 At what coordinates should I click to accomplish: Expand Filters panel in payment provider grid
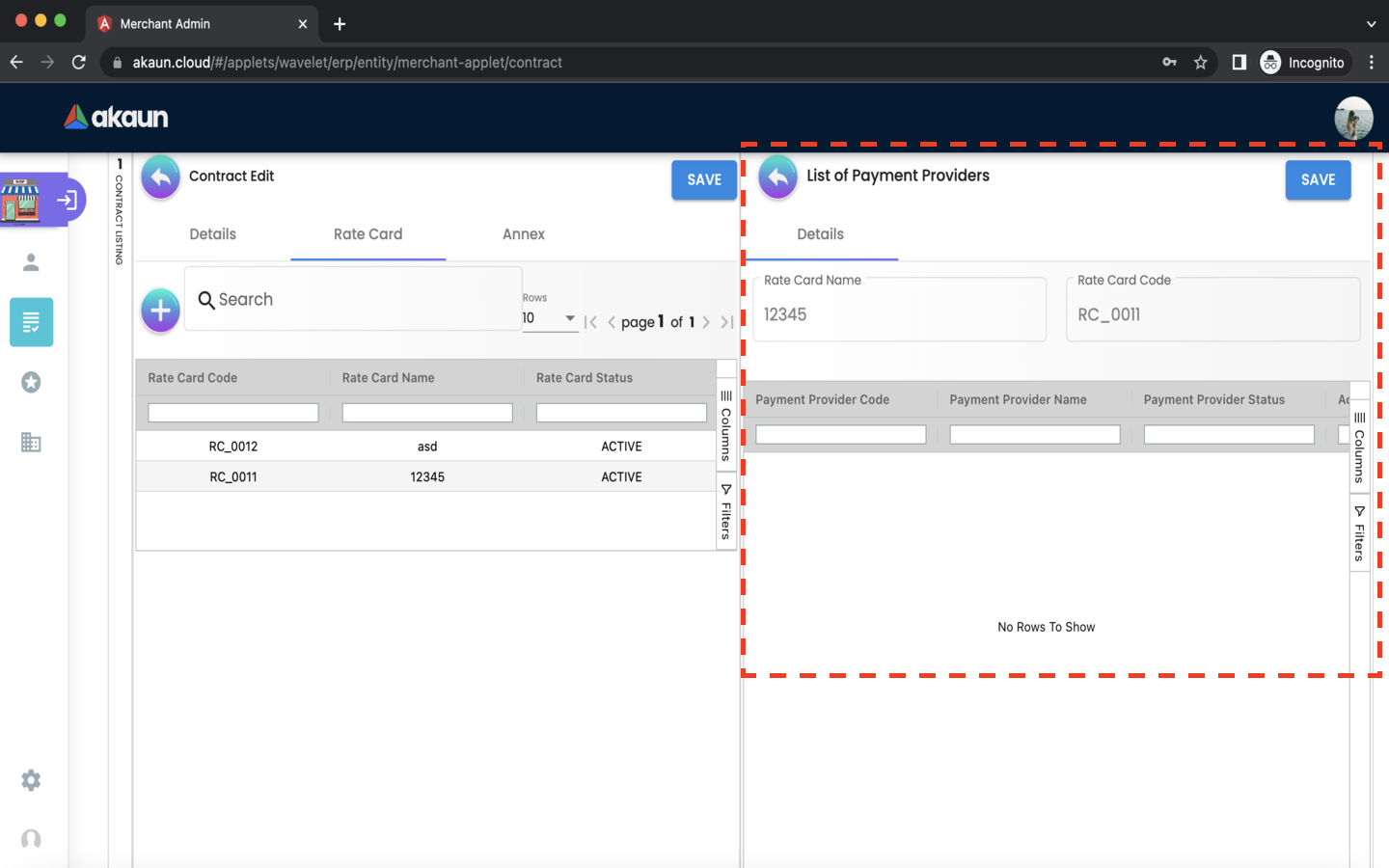pyautogui.click(x=1359, y=533)
